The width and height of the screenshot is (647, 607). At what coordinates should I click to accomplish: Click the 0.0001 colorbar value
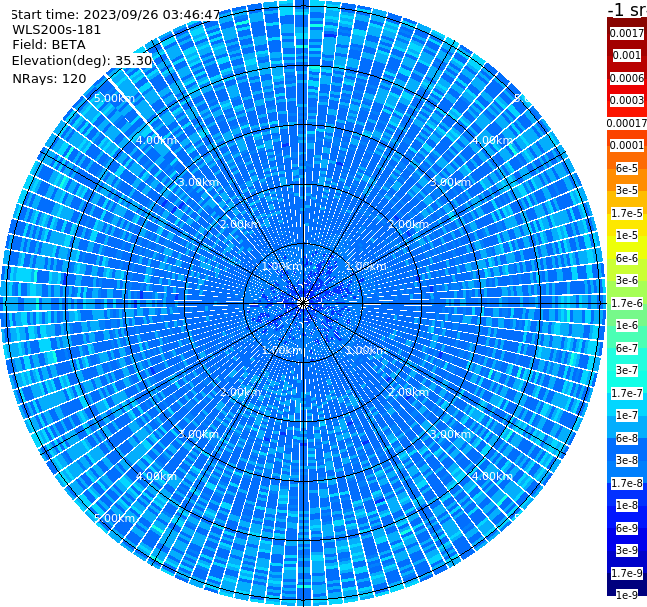point(627,145)
